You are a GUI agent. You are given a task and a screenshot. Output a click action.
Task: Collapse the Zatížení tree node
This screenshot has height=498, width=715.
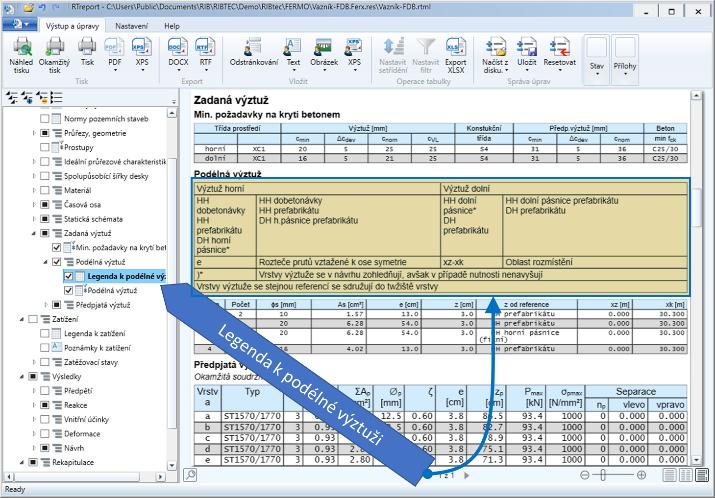pyautogui.click(x=22, y=319)
